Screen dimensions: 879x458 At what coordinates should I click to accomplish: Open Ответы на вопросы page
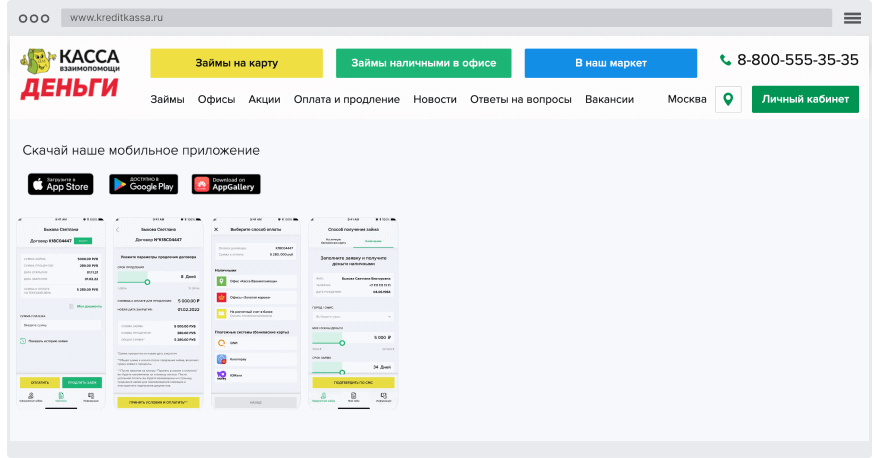pyautogui.click(x=521, y=99)
